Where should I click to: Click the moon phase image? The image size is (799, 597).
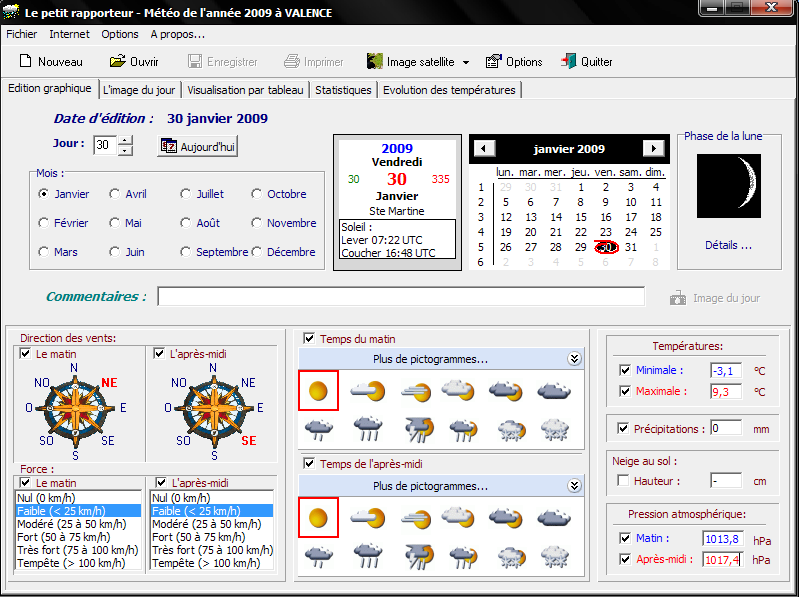click(x=729, y=189)
